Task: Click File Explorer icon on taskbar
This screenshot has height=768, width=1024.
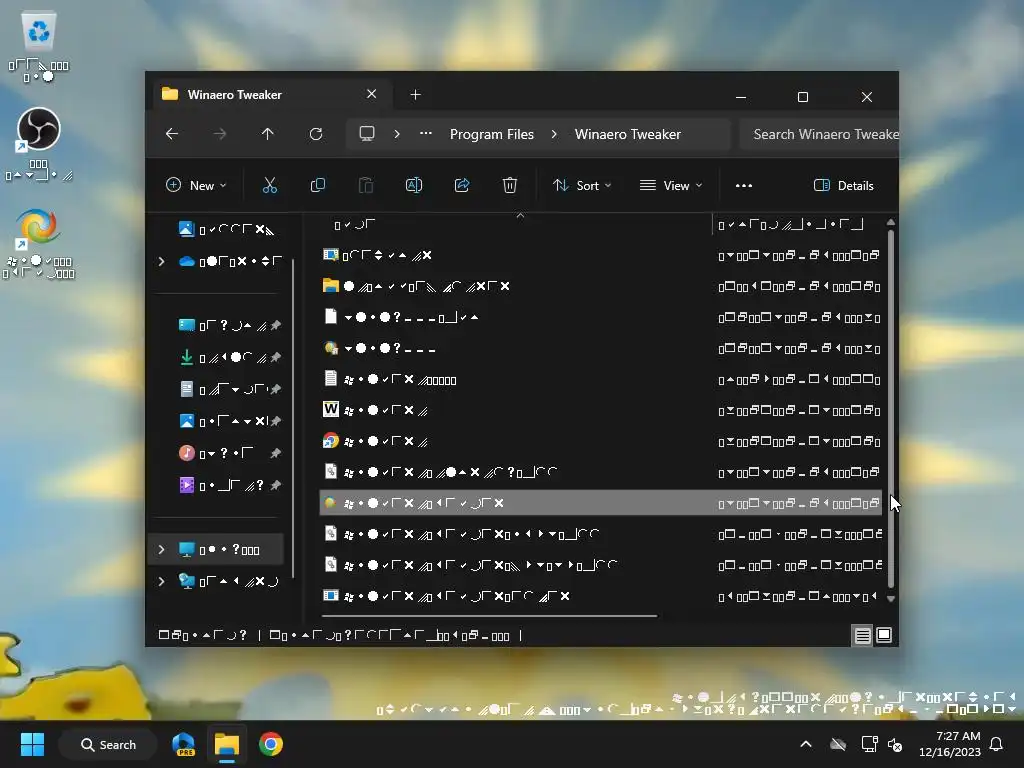Action: [227, 744]
